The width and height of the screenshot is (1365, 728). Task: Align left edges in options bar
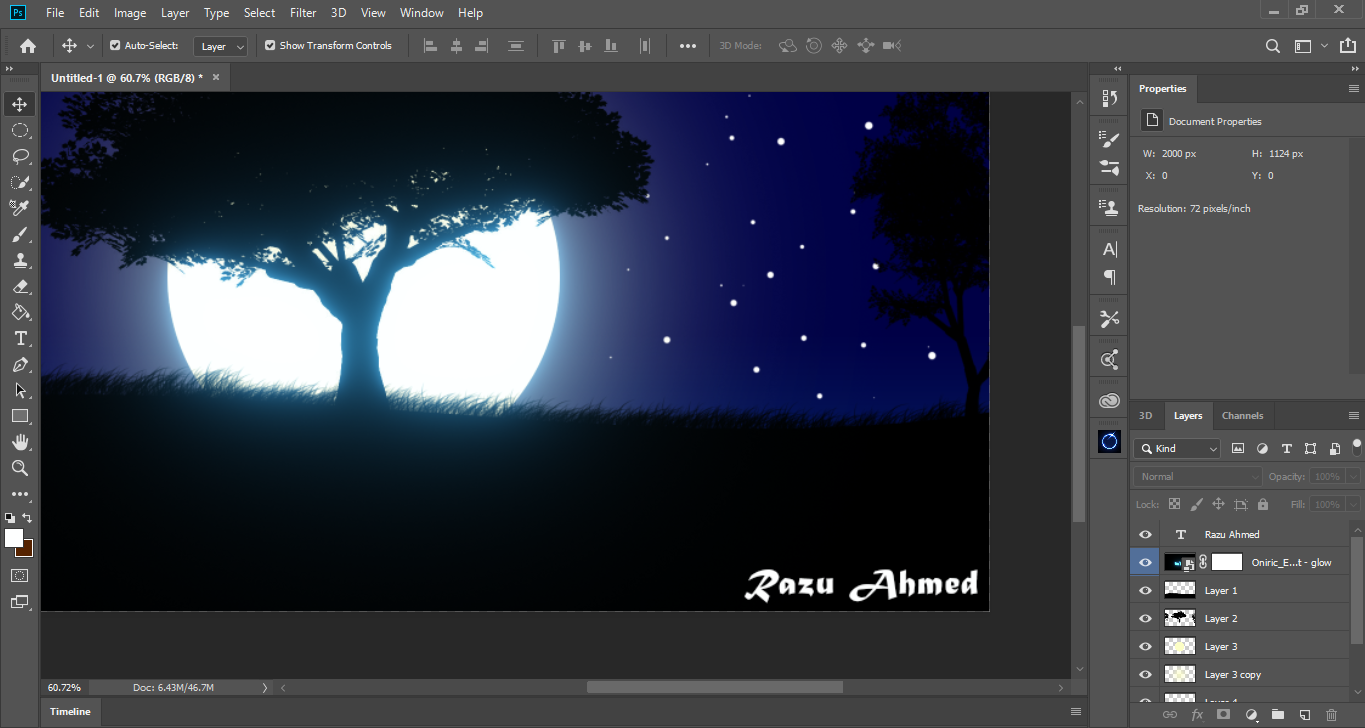(x=431, y=46)
